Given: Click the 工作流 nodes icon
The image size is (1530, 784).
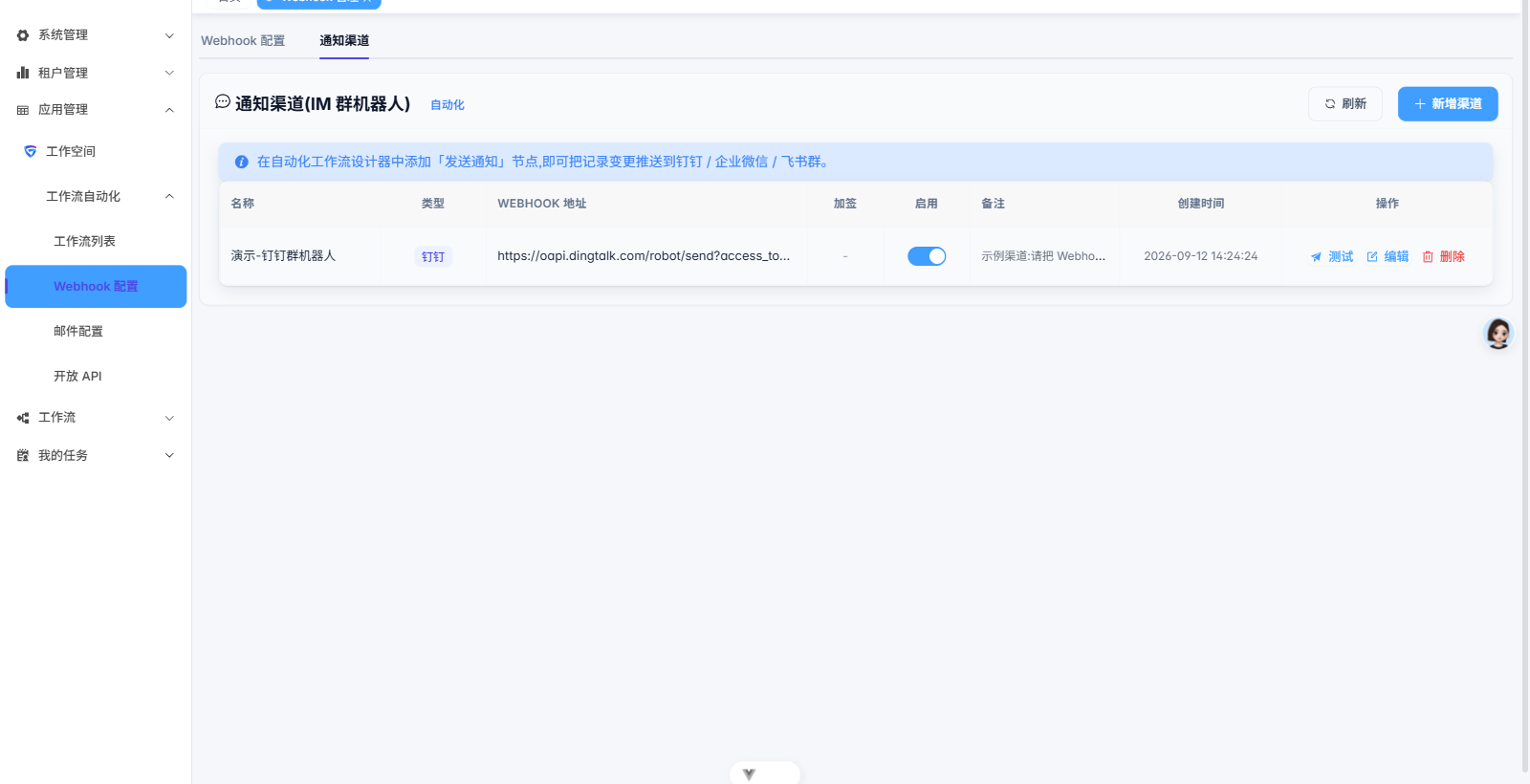Looking at the screenshot, I should coord(23,418).
